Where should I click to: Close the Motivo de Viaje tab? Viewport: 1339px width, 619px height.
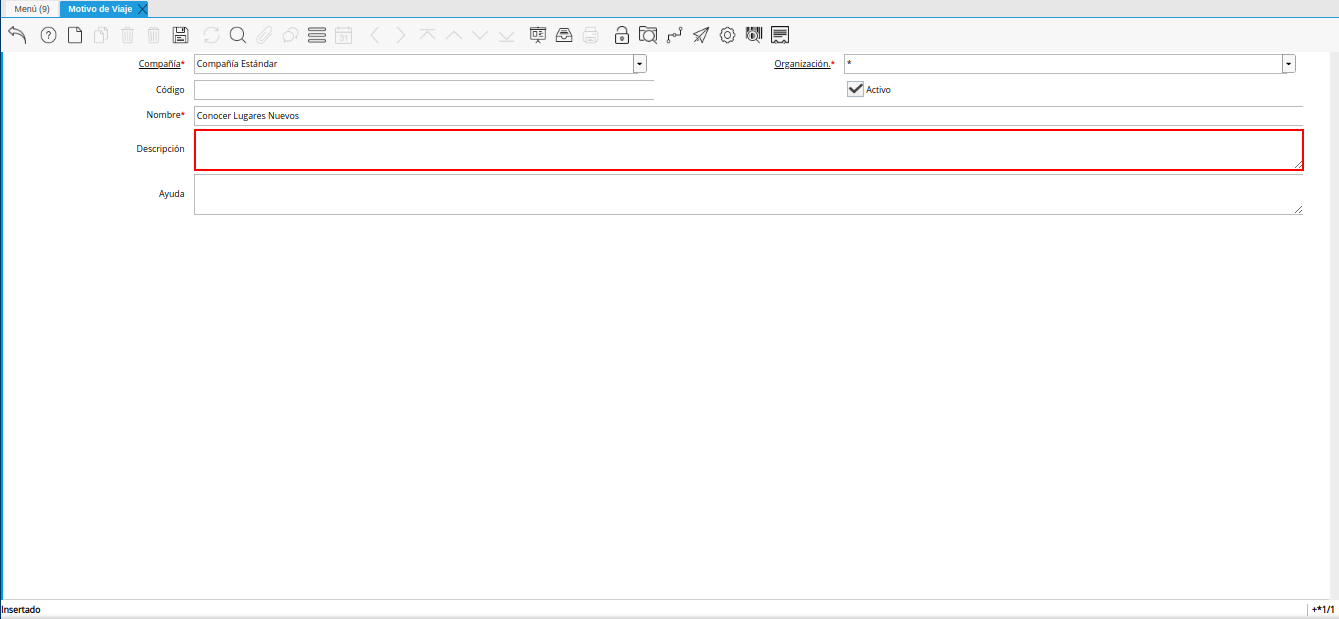click(x=142, y=9)
